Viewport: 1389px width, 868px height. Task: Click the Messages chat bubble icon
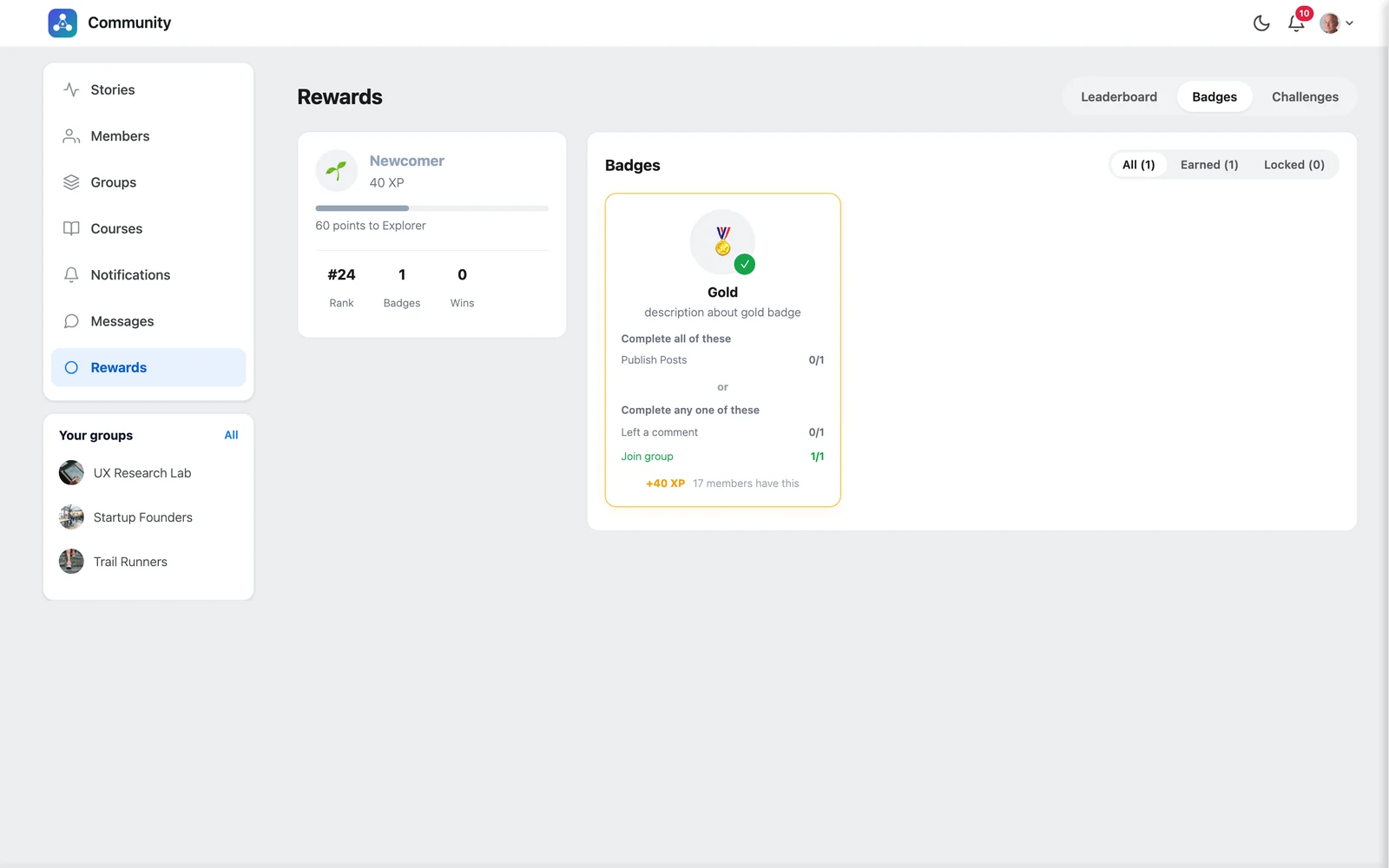point(71,321)
